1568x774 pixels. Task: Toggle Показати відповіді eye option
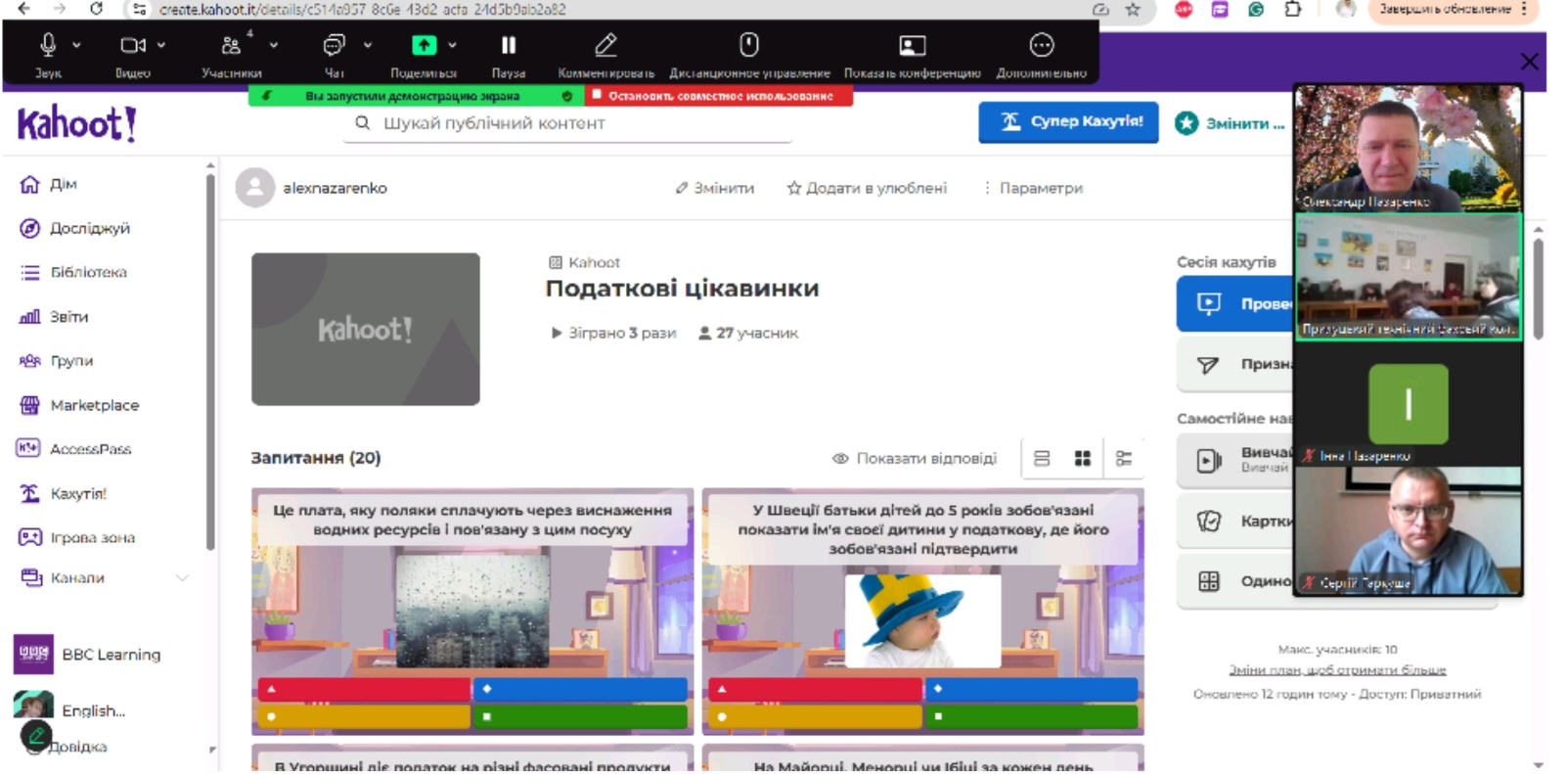915,458
